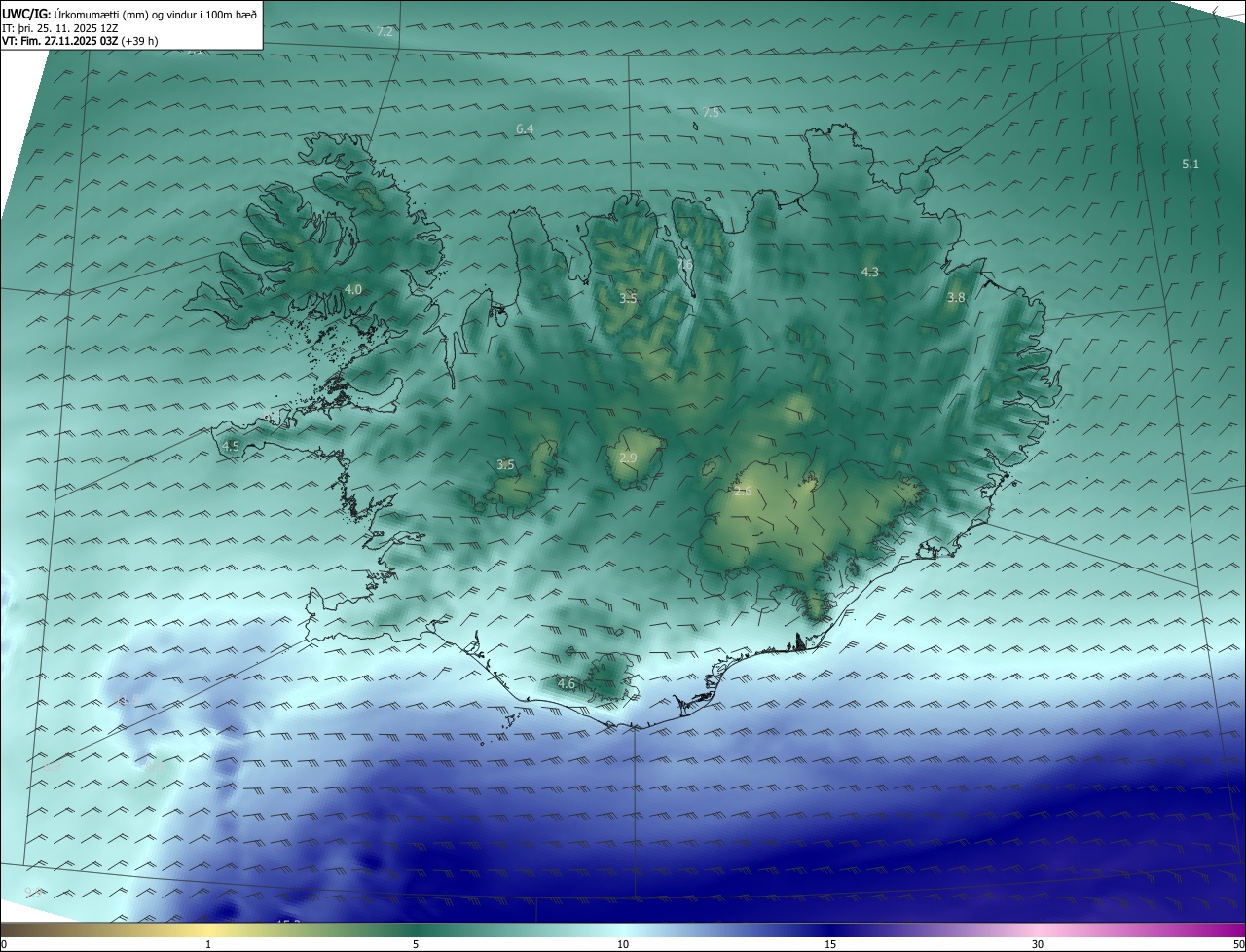The height and width of the screenshot is (952, 1246).
Task: Click the initial time line 'IT: þri. 25. 11. 2025 12Z'
Action: 60,28
